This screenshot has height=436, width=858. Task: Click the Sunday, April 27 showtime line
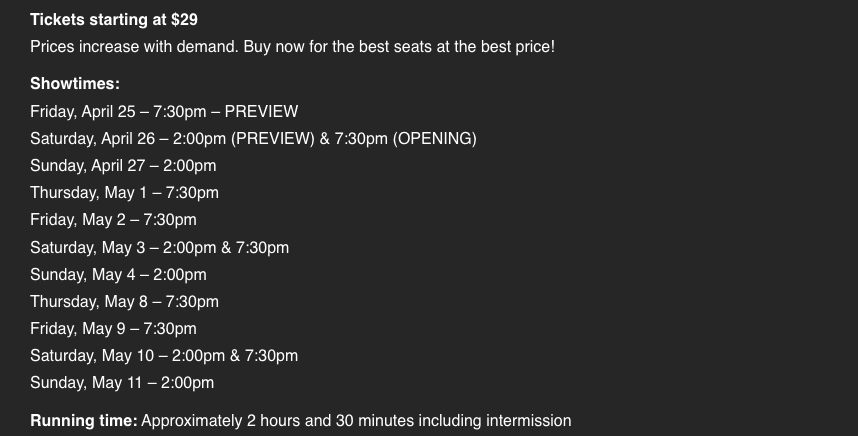click(x=123, y=165)
